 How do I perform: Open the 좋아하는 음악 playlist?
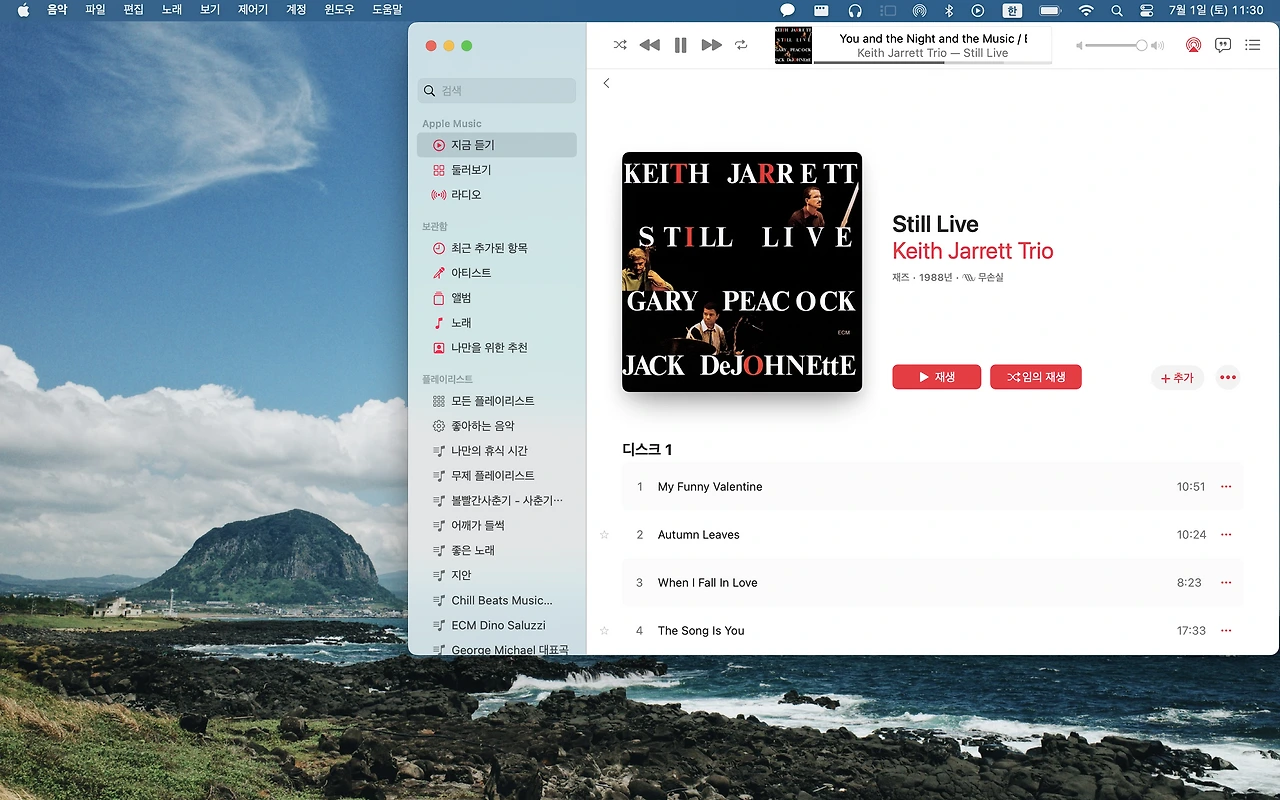pyautogui.click(x=497, y=426)
